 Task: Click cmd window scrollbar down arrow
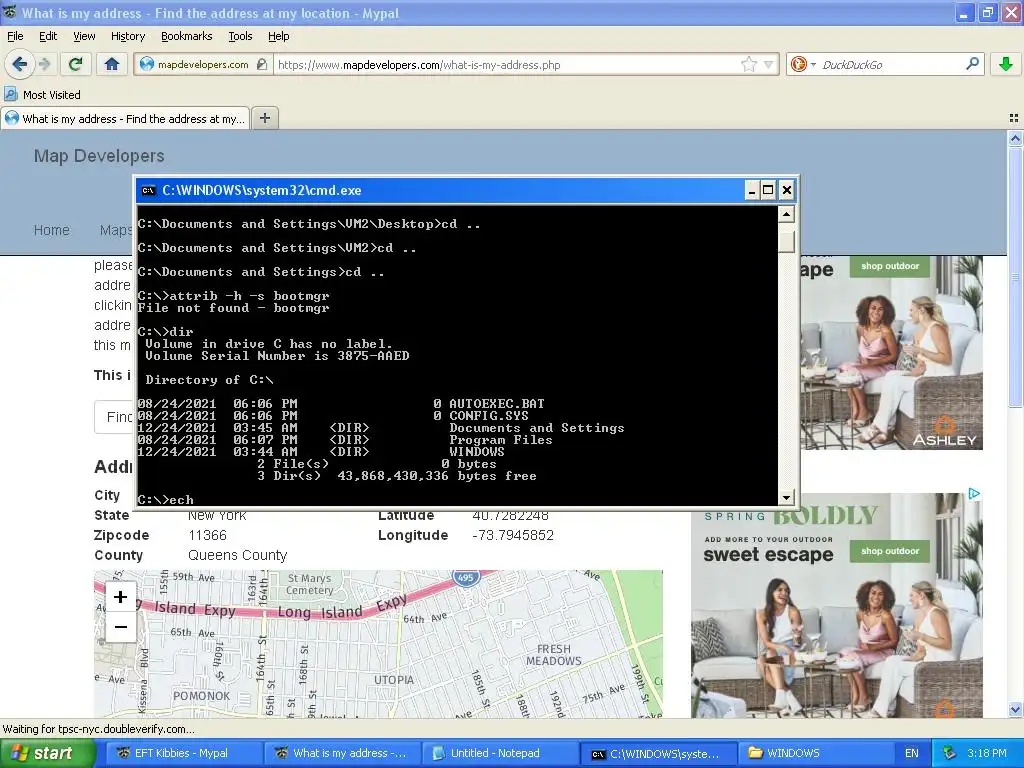[786, 498]
